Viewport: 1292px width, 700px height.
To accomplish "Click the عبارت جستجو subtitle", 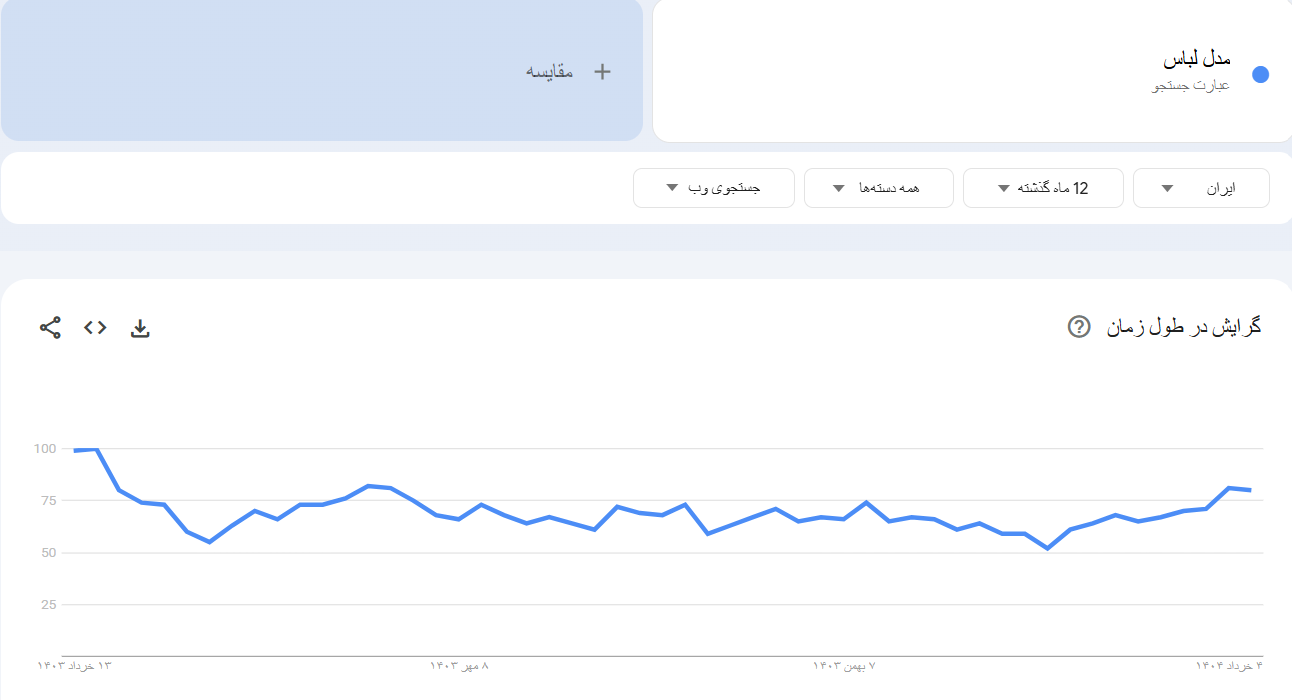I will (1191, 86).
